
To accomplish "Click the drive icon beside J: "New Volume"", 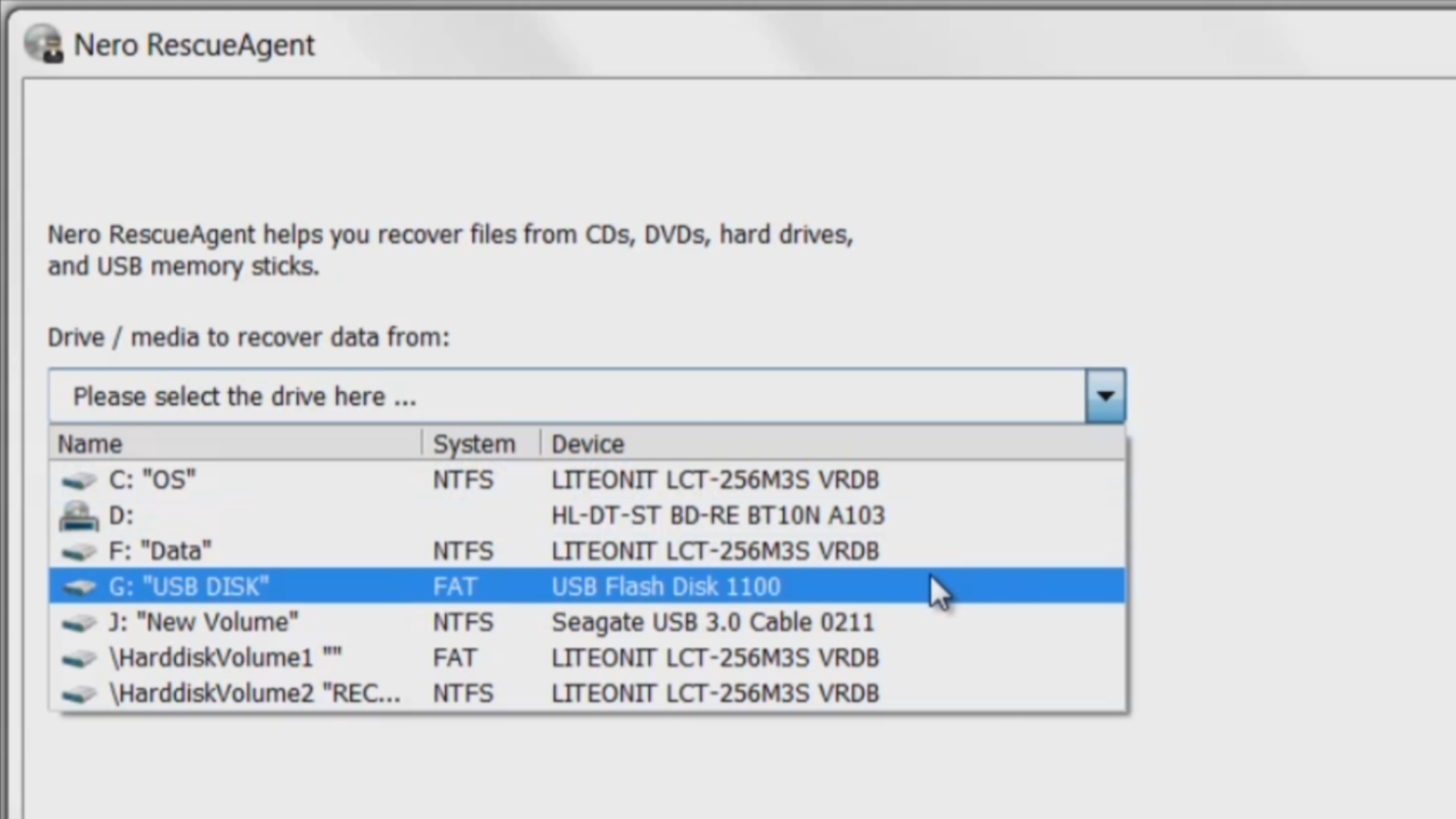I will pos(79,623).
